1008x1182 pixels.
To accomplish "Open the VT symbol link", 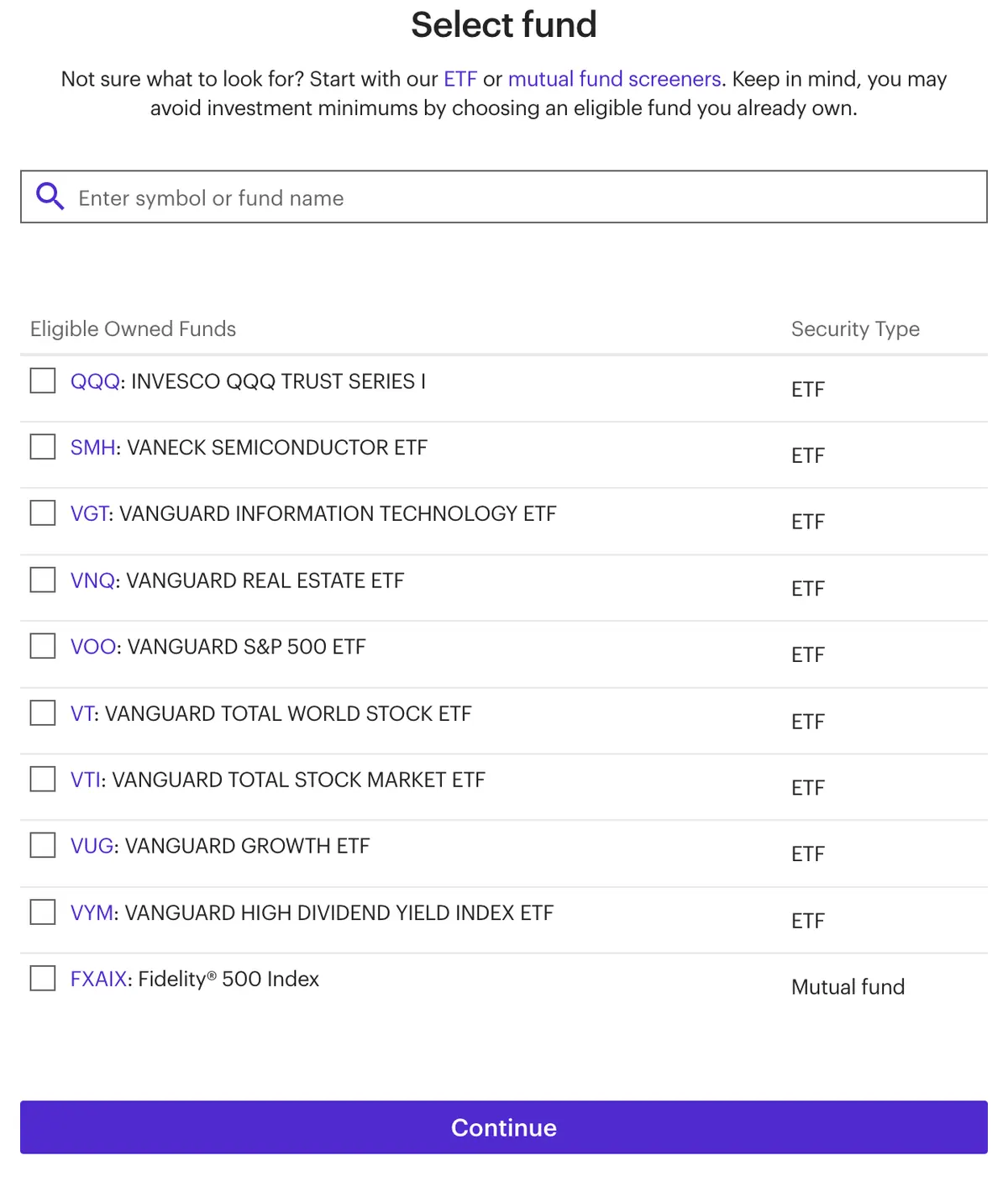I will coord(81,714).
